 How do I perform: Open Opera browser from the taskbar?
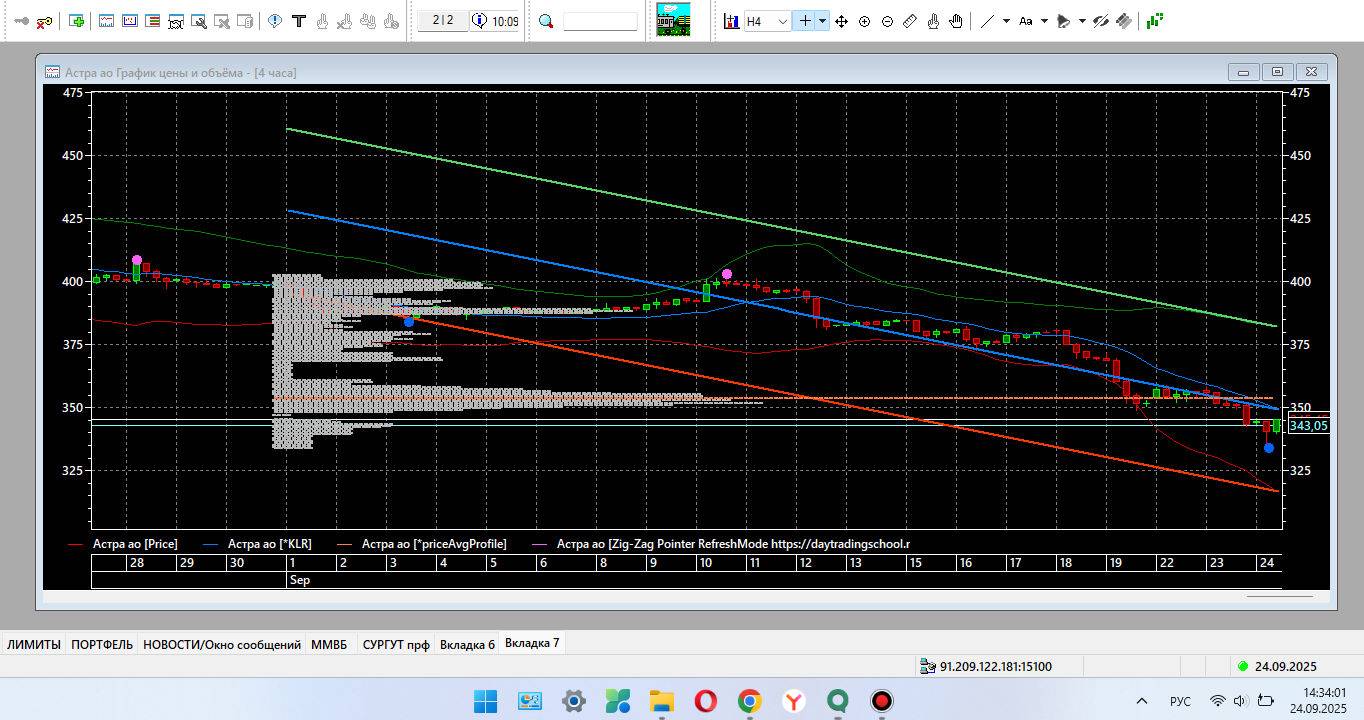705,701
